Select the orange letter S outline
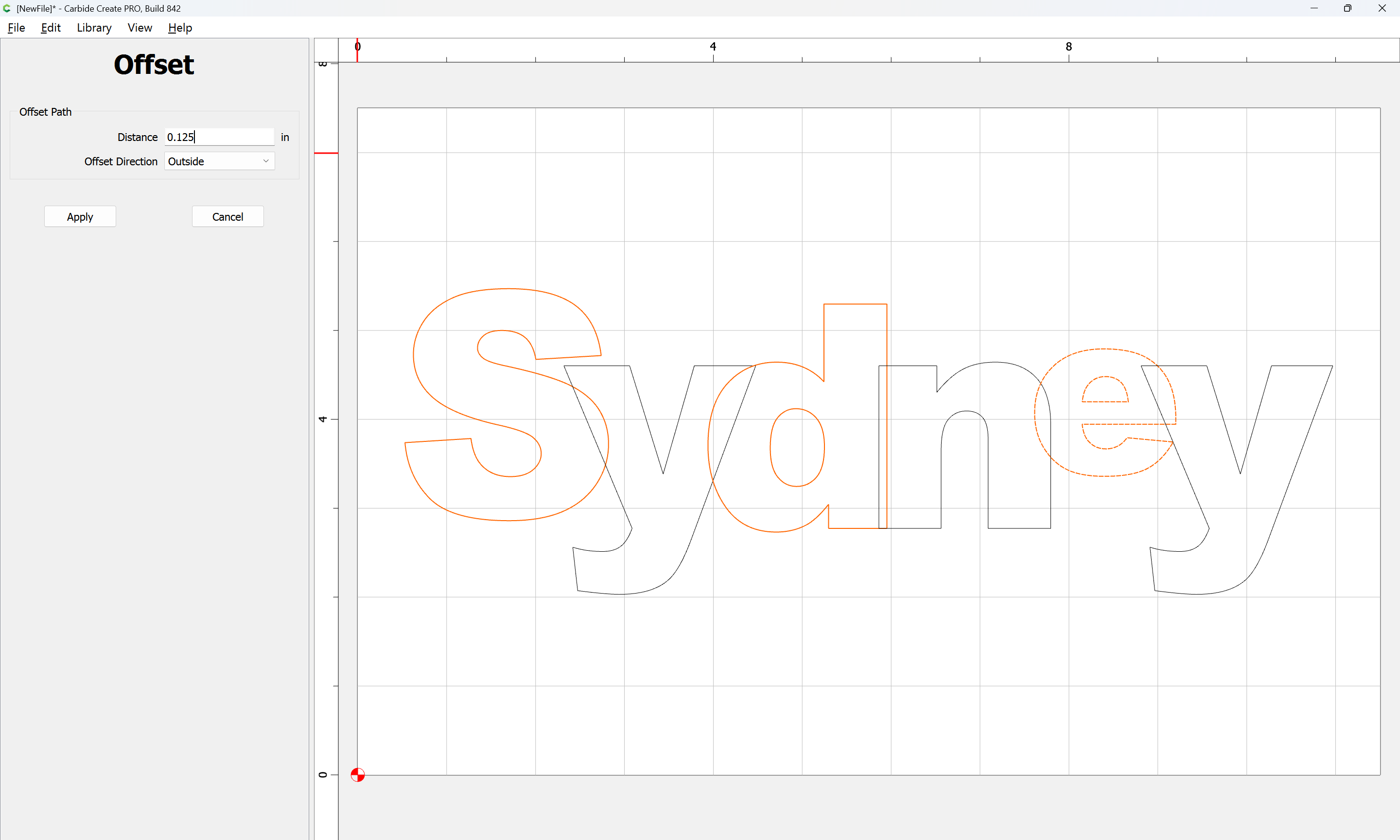This screenshot has width=1400, height=840. click(414, 355)
